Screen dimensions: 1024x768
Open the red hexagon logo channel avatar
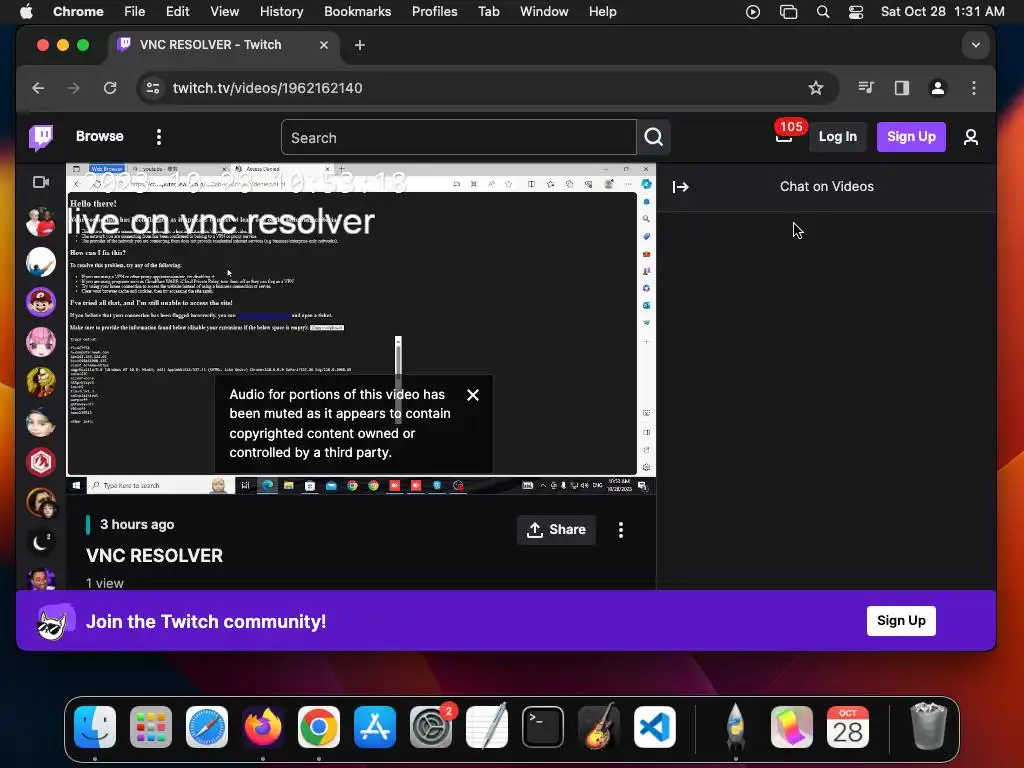point(40,462)
